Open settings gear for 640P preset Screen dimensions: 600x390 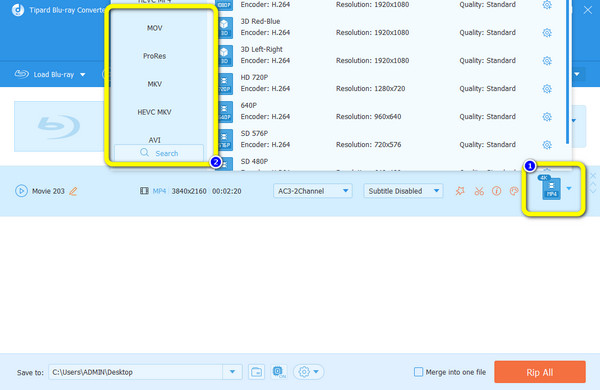click(x=547, y=116)
